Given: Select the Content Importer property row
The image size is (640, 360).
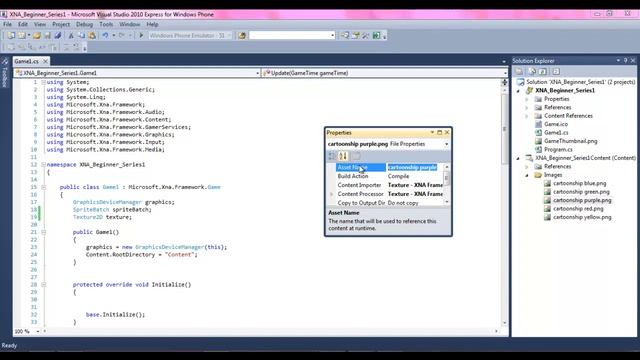Looking at the screenshot, I should 389,185.
